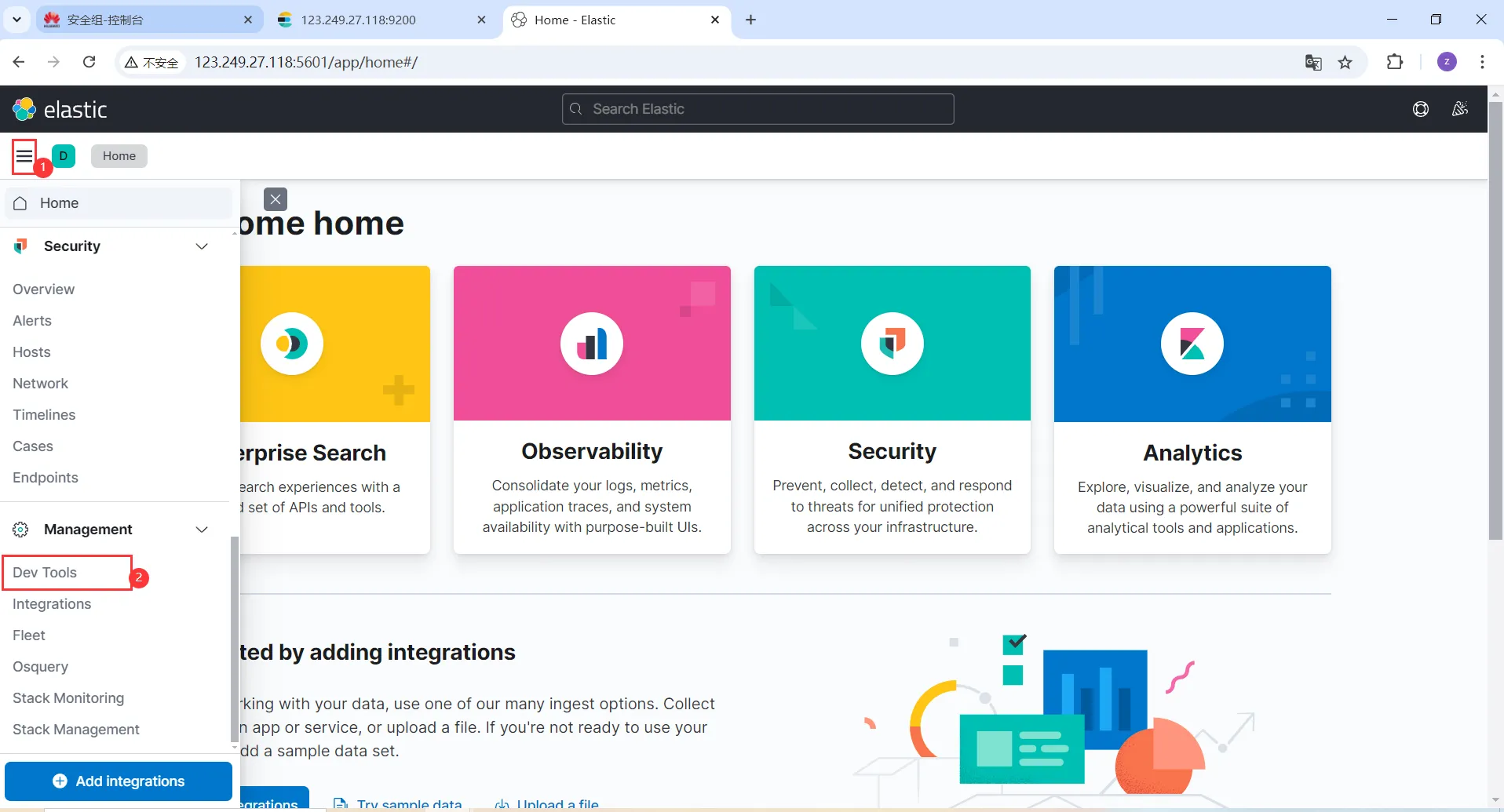Open a new browser tab
1504x812 pixels.
coord(750,20)
